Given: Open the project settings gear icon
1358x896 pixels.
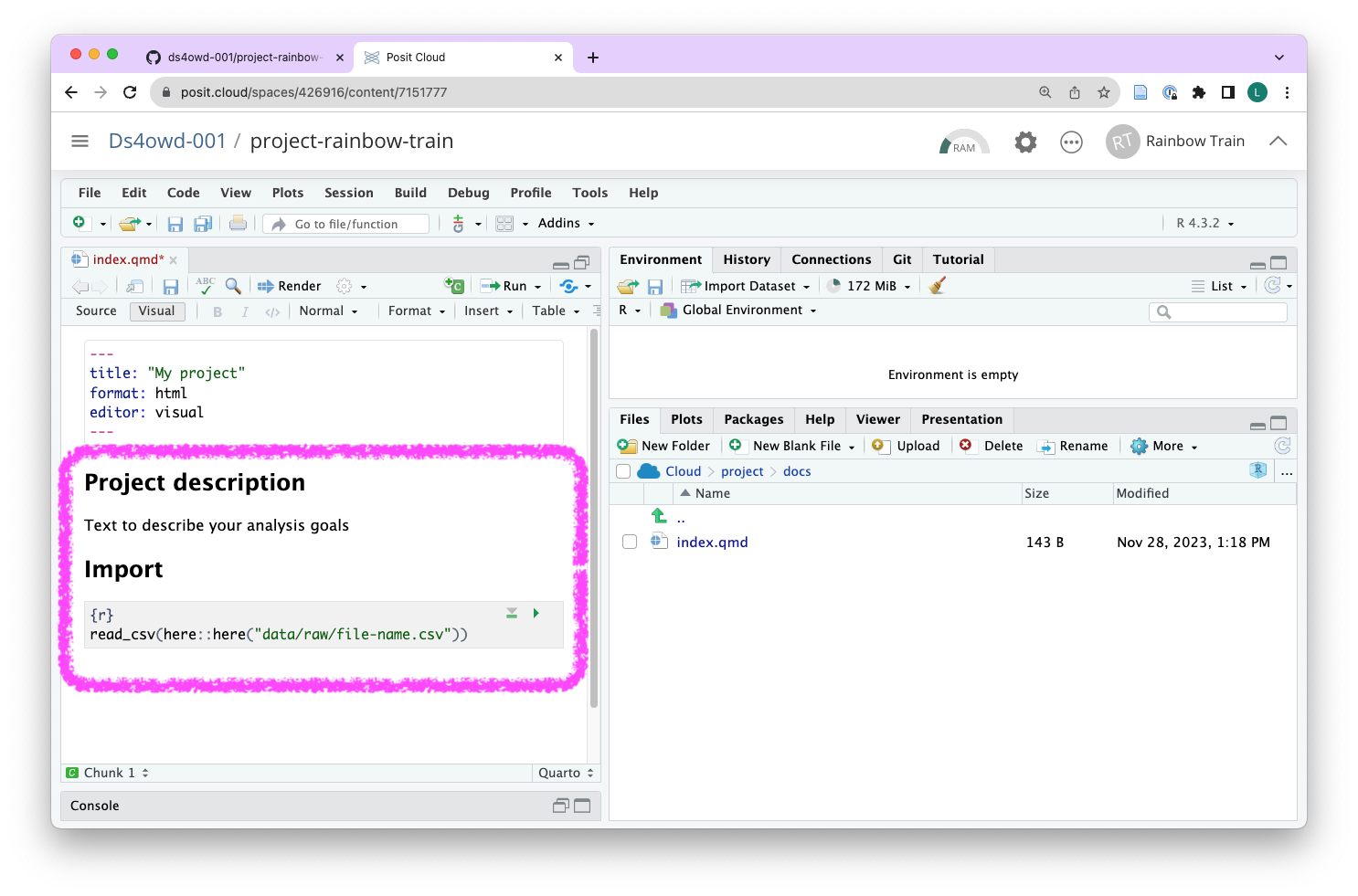Looking at the screenshot, I should tap(1025, 142).
